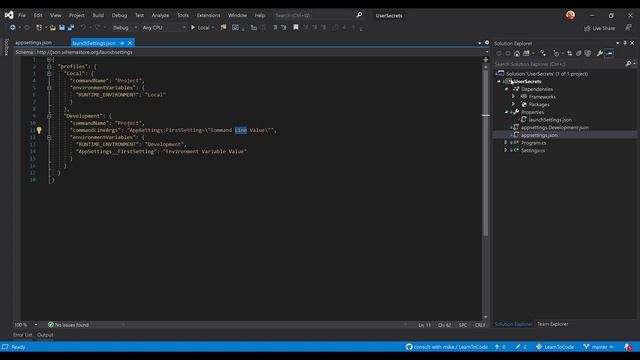Select appsettings.Development.json in Solution Explorer
The width and height of the screenshot is (640, 360).
[555, 127]
